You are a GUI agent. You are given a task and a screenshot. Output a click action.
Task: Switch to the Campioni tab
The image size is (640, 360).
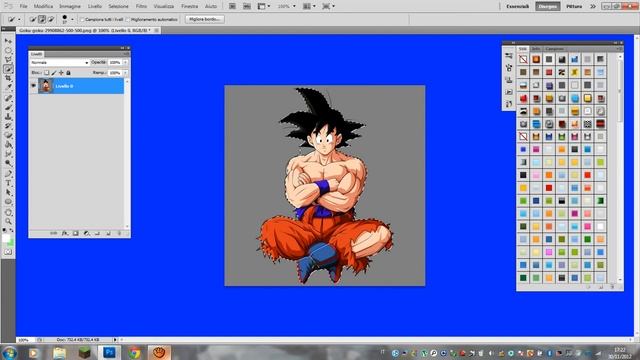tap(554, 49)
